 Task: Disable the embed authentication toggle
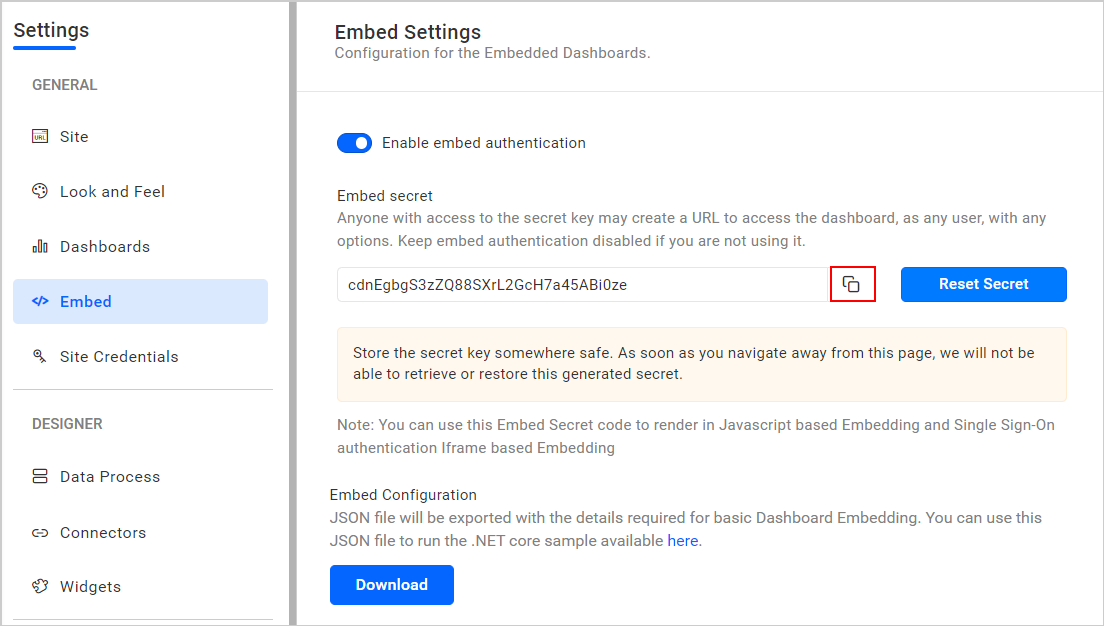click(x=354, y=143)
